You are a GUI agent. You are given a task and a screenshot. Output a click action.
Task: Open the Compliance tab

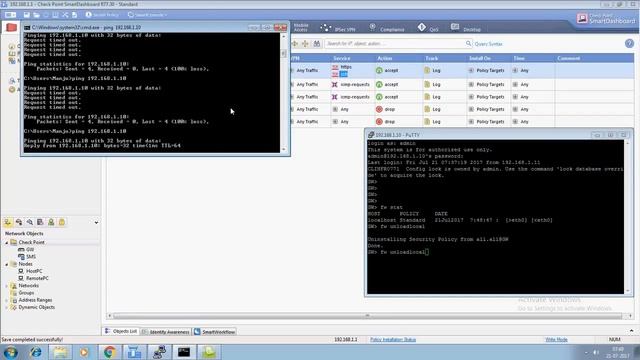click(387, 28)
